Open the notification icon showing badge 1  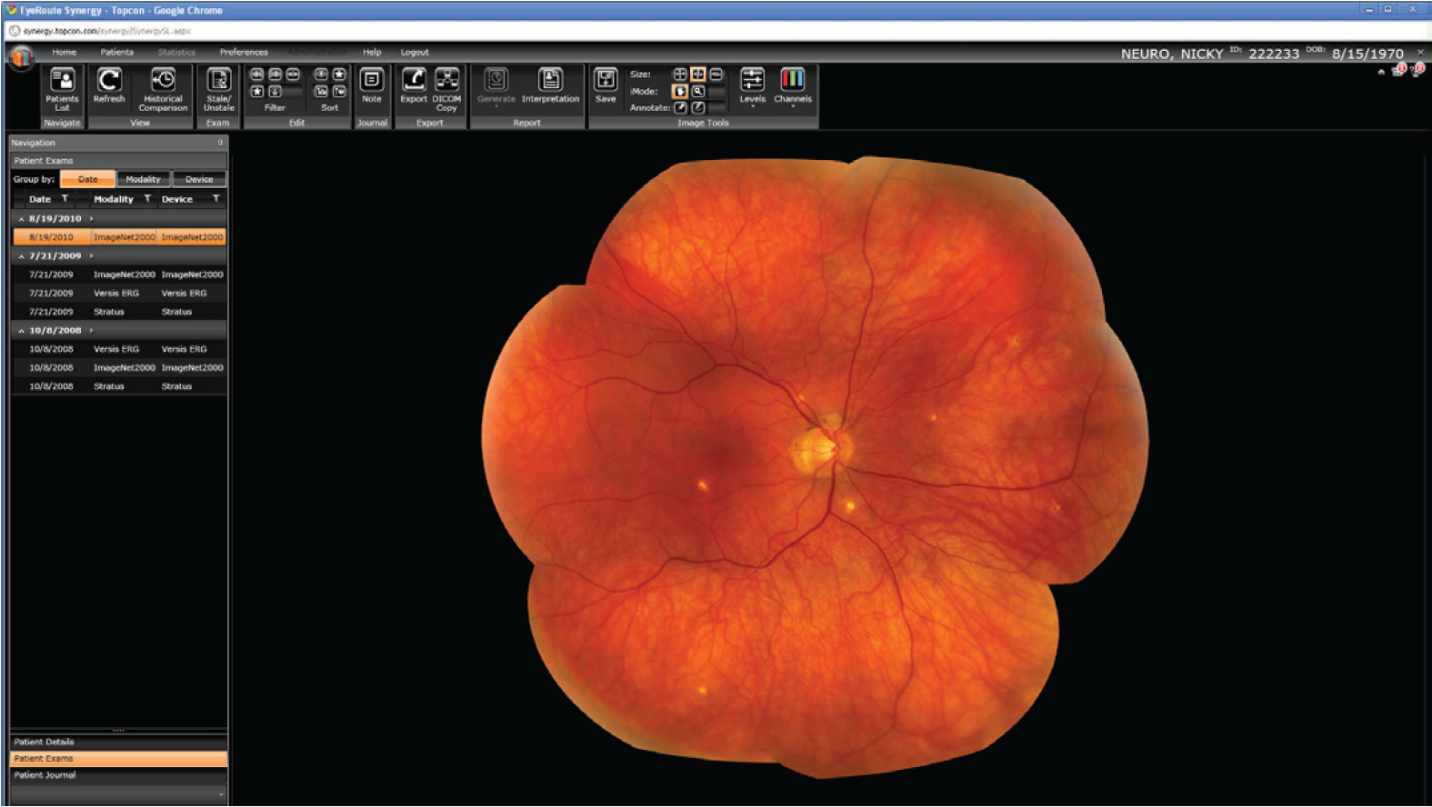1399,70
